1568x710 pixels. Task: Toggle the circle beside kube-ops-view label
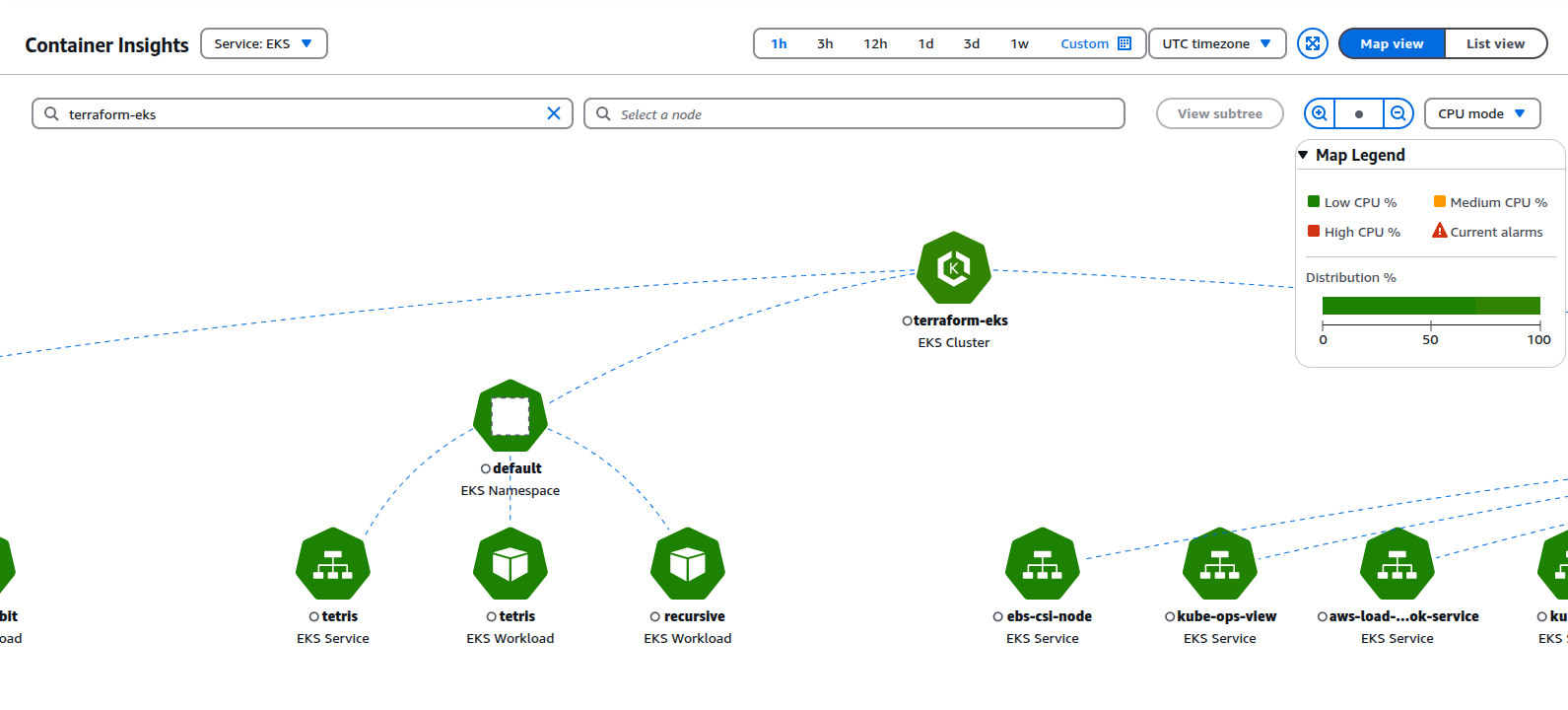[x=1170, y=617]
